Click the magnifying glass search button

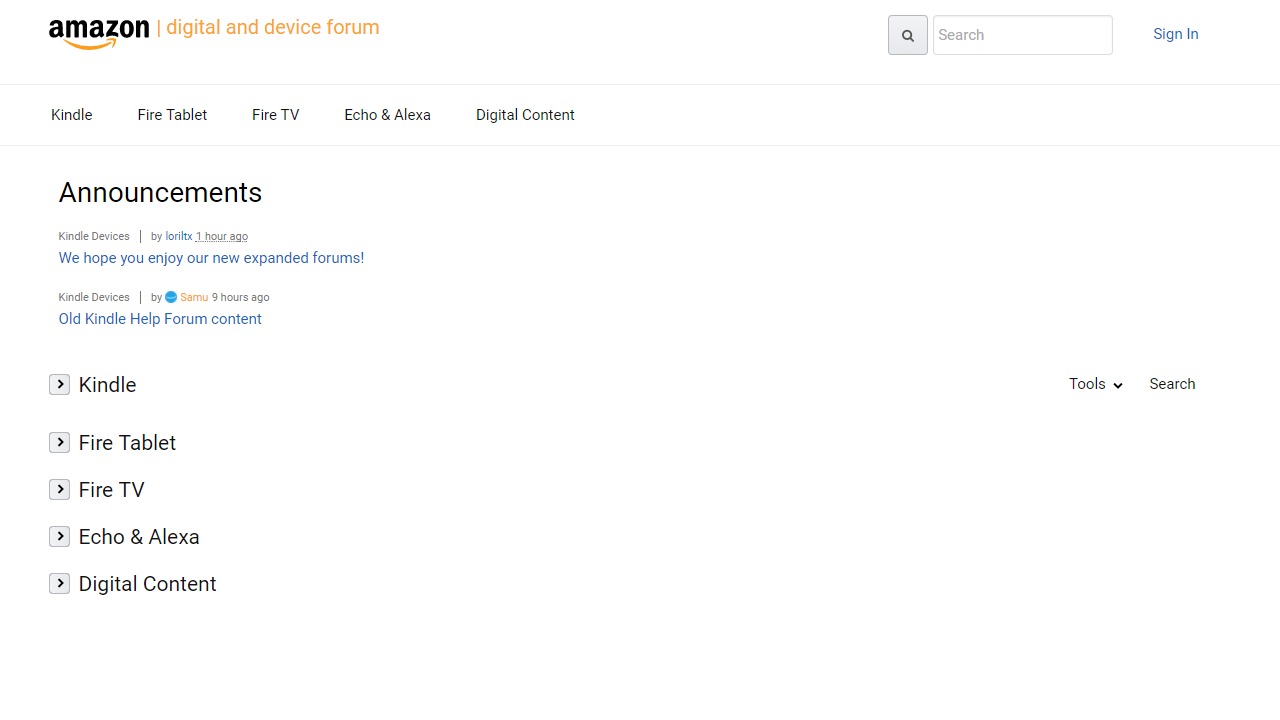[907, 35]
